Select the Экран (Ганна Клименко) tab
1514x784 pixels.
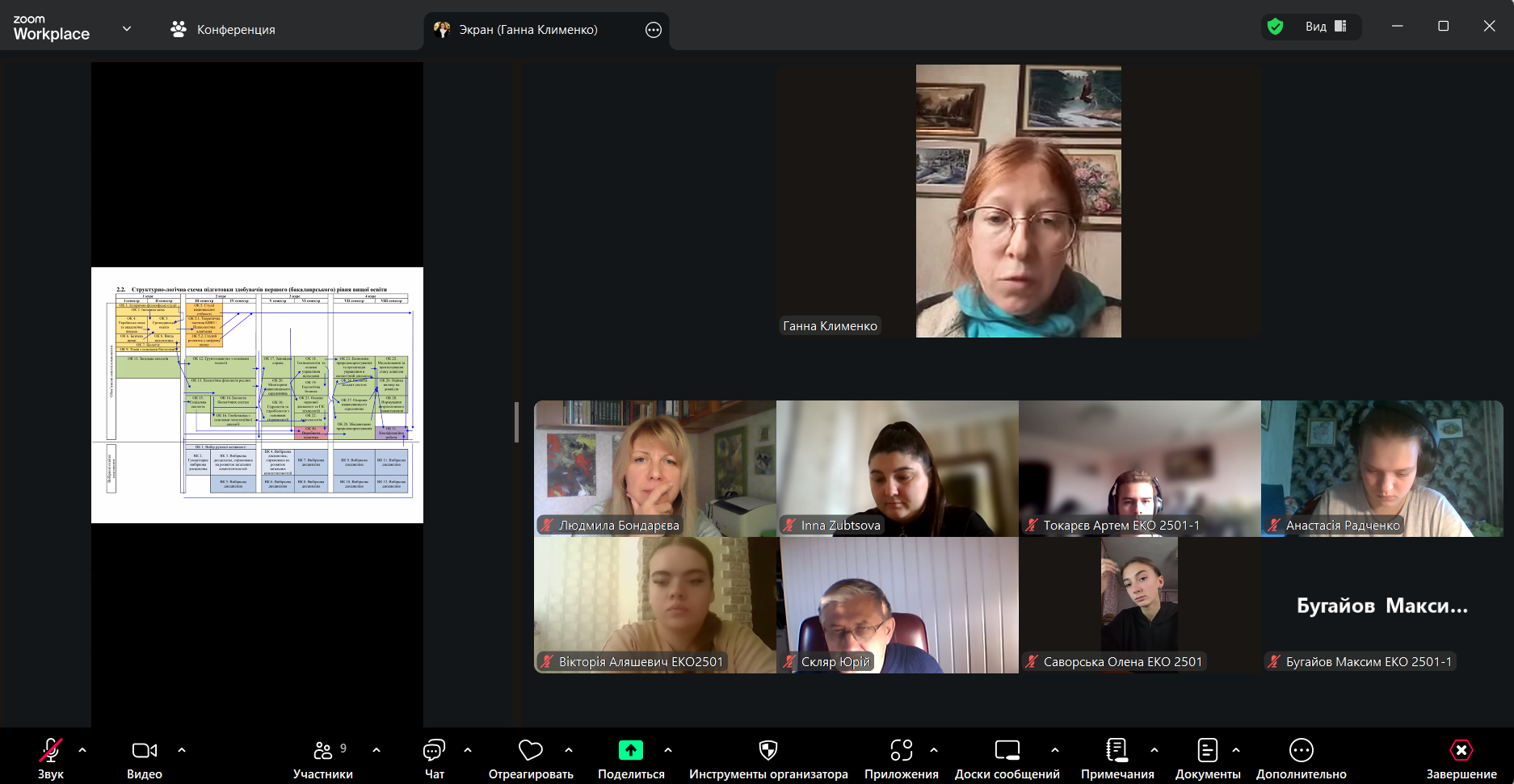(x=528, y=30)
